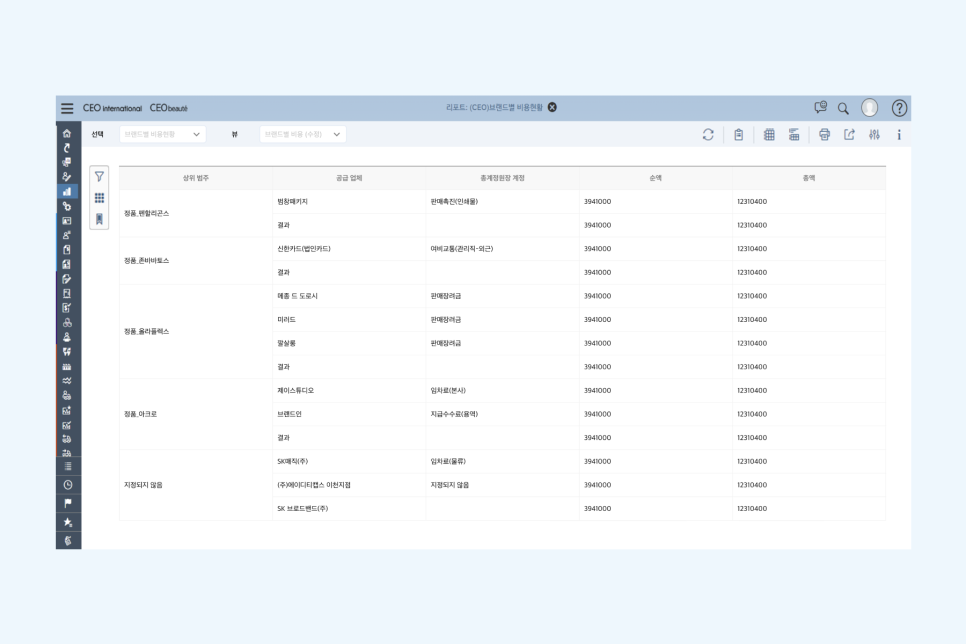Open the sliders settings icon

click(x=874, y=134)
